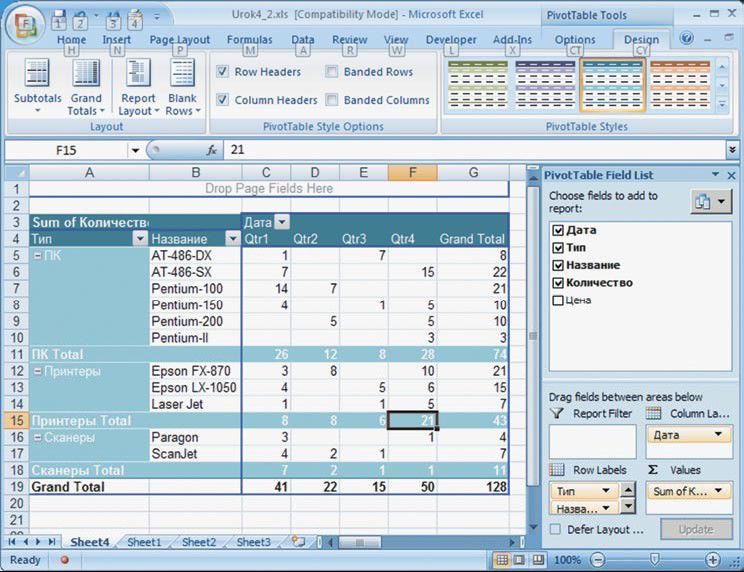Open the Excel Help question mark icon
Screen dimensions: 744x572
[687, 39]
